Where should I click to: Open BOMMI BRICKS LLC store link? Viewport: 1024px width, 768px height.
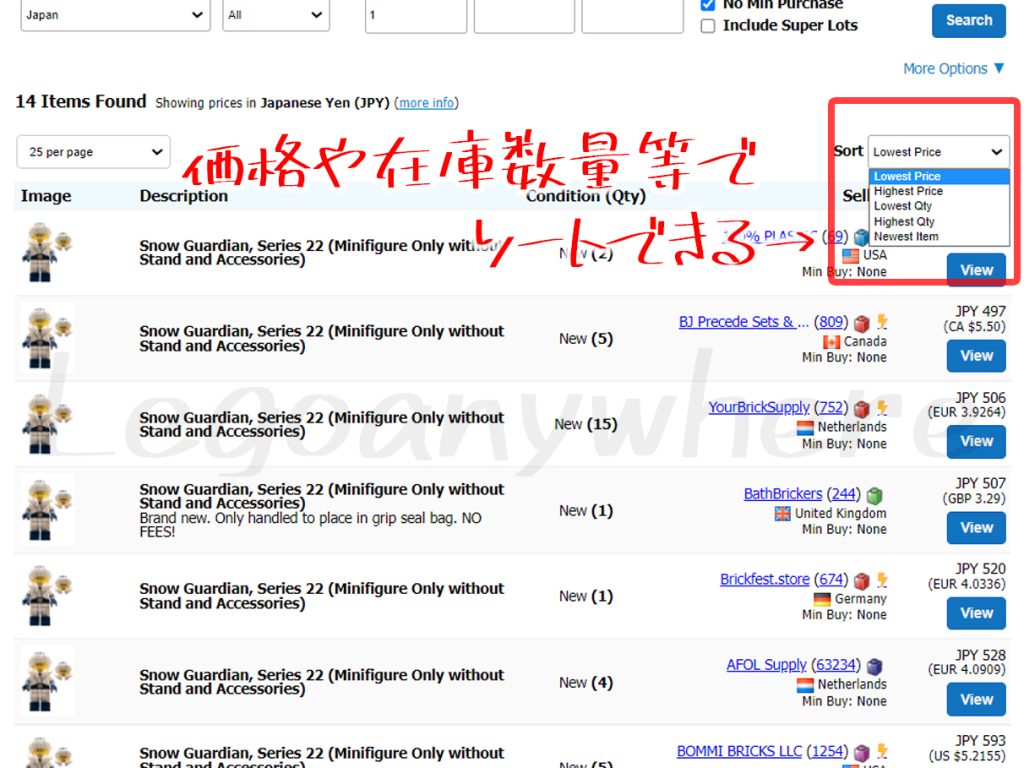coord(739,751)
